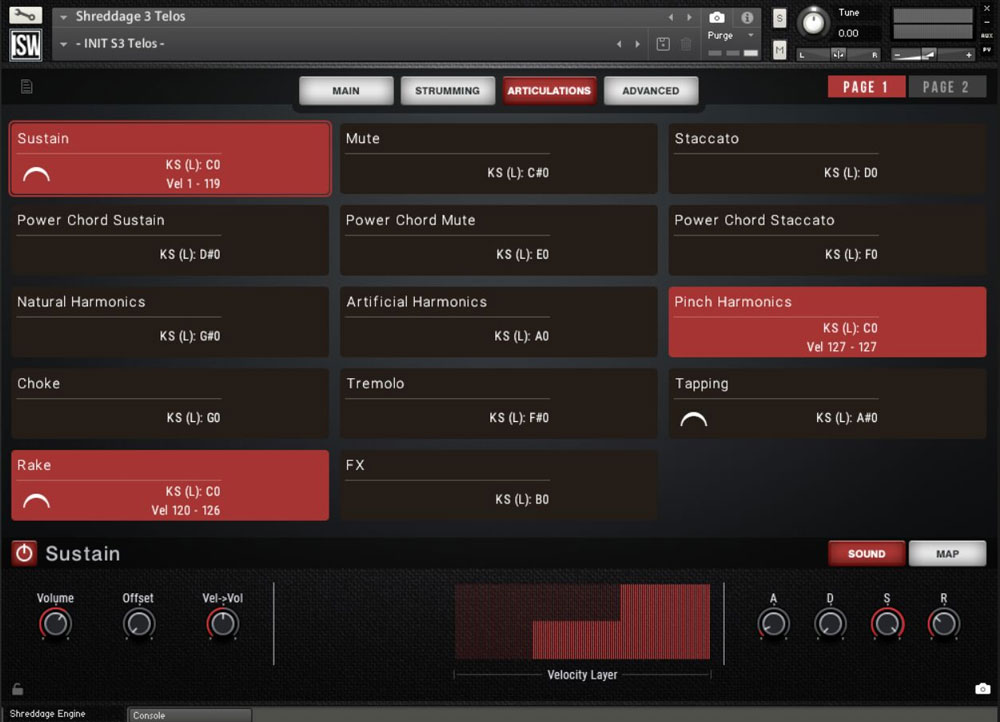Go to next instrument arrow
The image size is (1000, 722).
pos(689,17)
